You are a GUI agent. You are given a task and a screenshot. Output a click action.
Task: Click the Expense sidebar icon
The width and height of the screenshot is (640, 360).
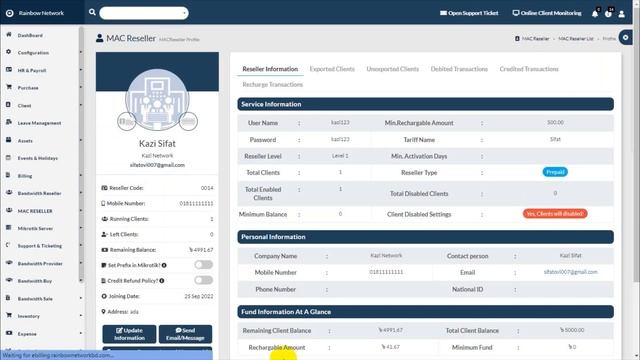tap(9, 333)
